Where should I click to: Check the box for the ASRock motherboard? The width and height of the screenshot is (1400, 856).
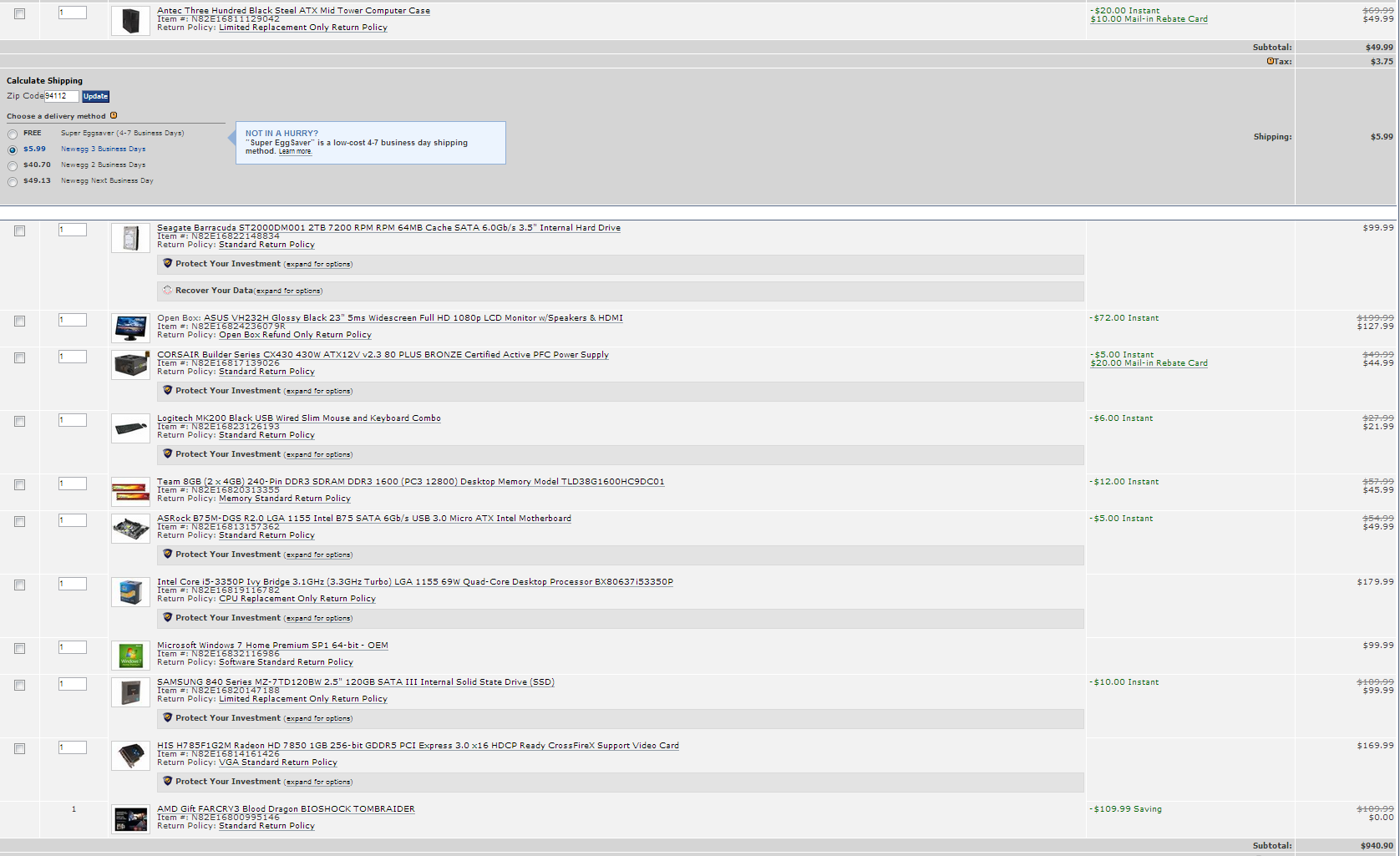point(19,521)
